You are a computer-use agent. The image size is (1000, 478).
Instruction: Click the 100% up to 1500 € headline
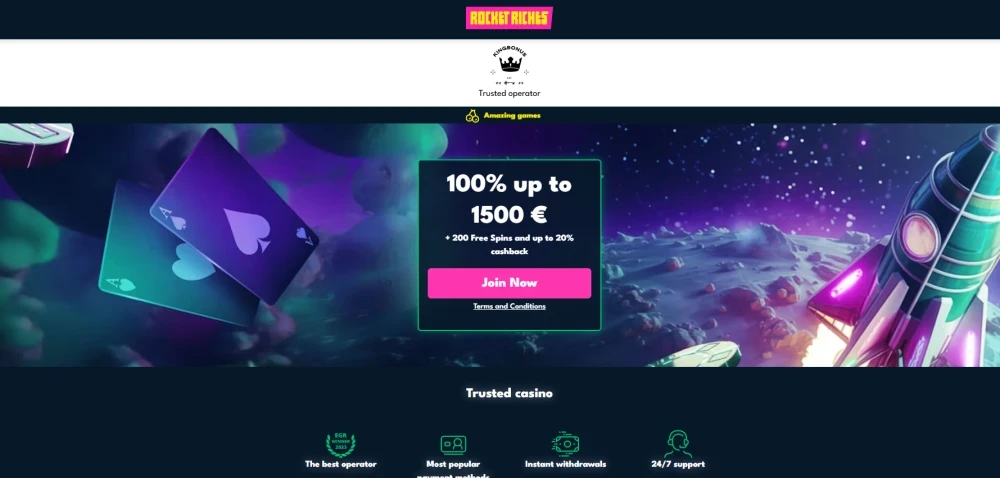[510, 199]
